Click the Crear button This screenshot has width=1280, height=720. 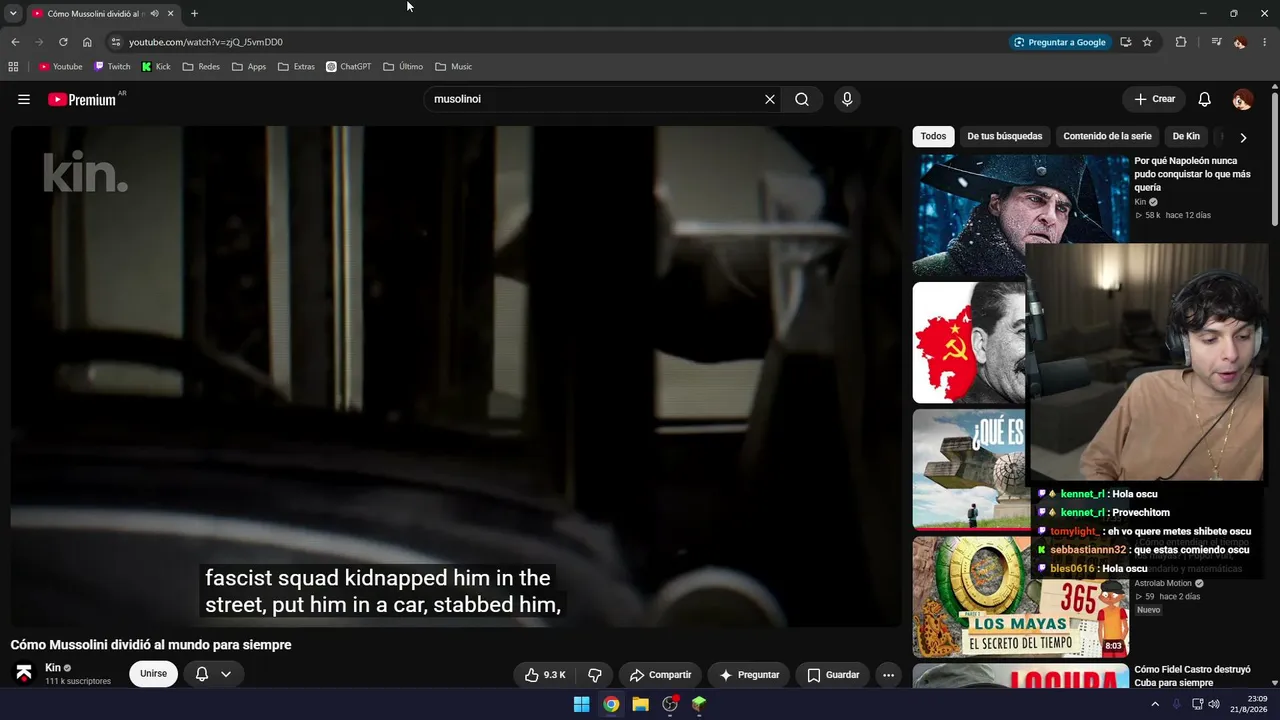click(x=1154, y=99)
